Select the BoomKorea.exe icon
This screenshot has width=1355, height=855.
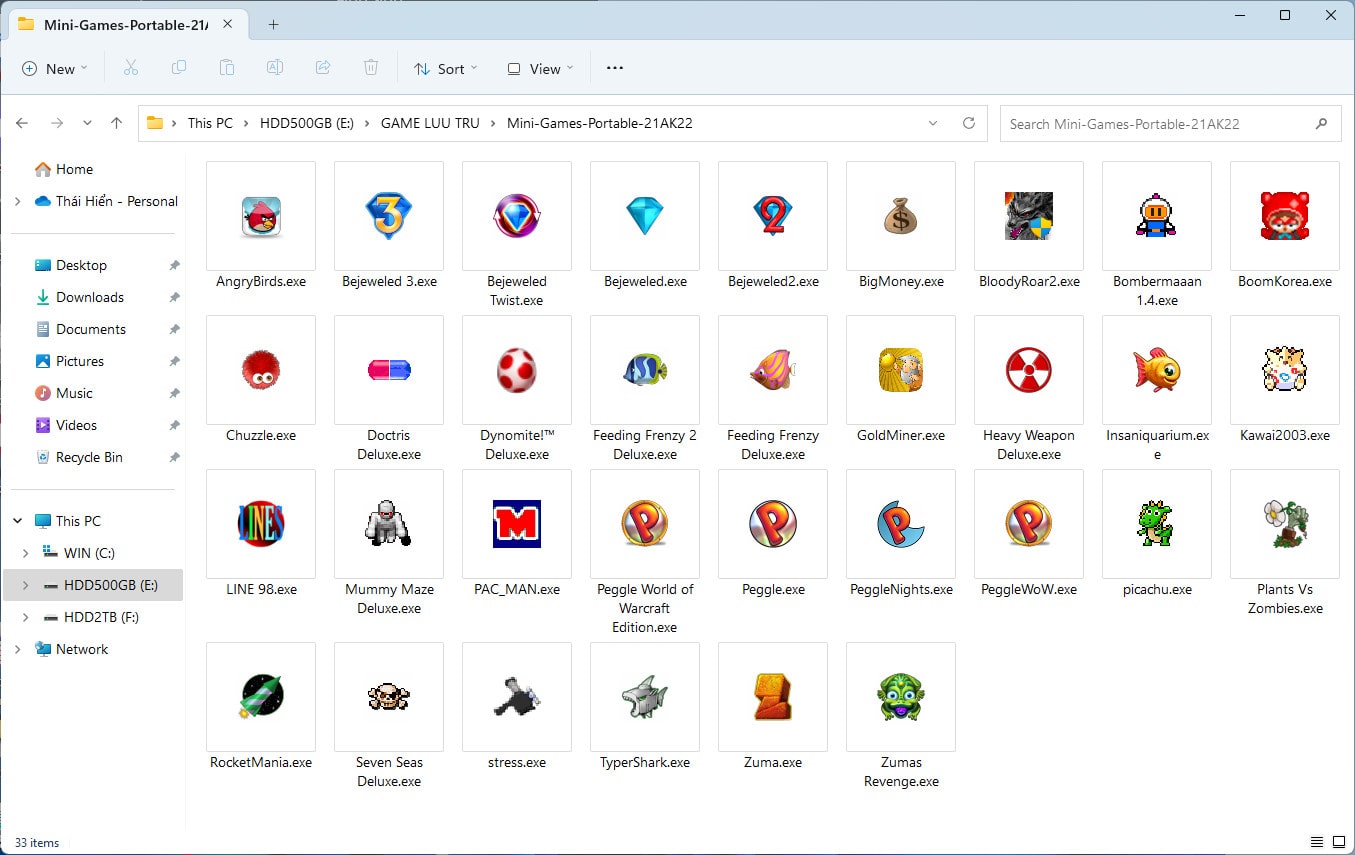1285,216
